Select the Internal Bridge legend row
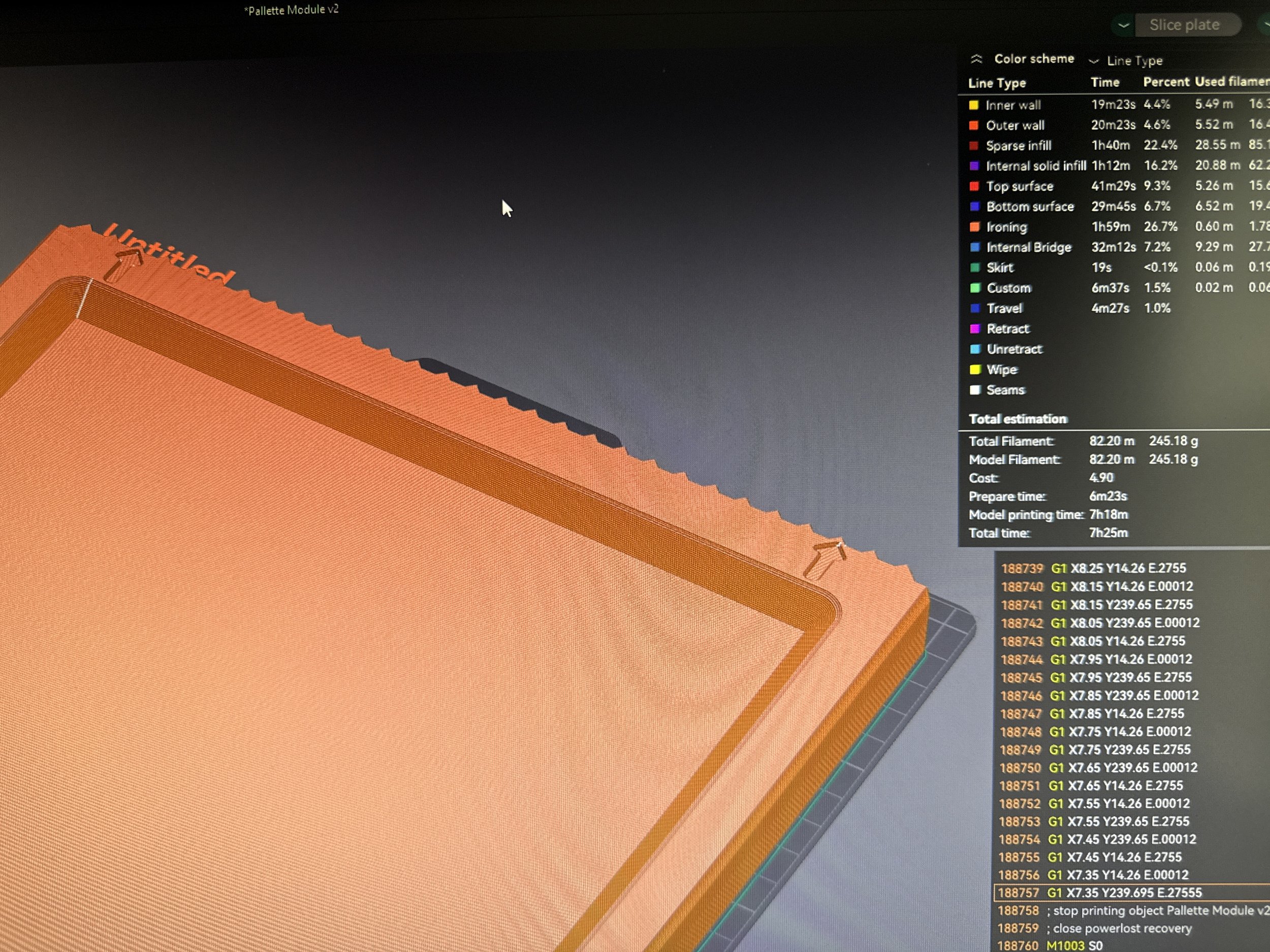 click(1028, 247)
